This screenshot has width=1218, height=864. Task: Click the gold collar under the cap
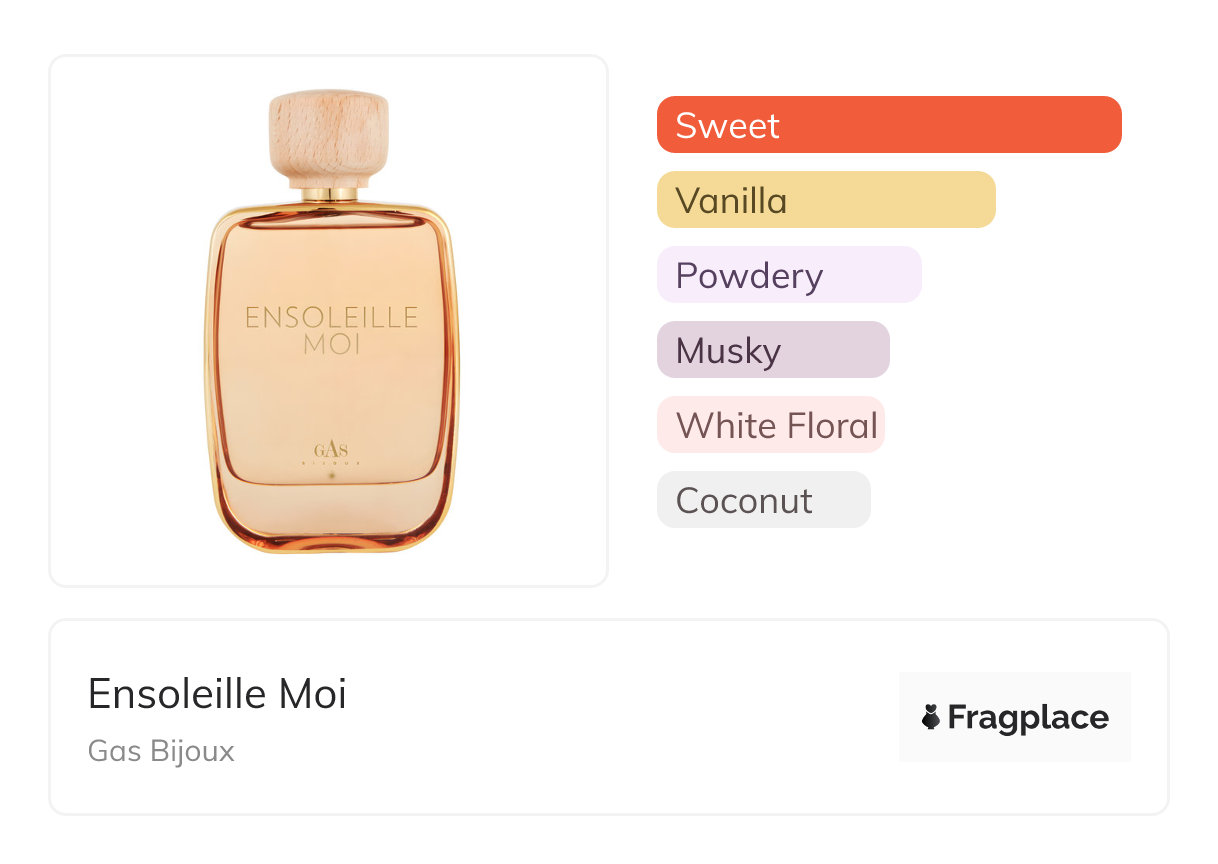click(329, 194)
